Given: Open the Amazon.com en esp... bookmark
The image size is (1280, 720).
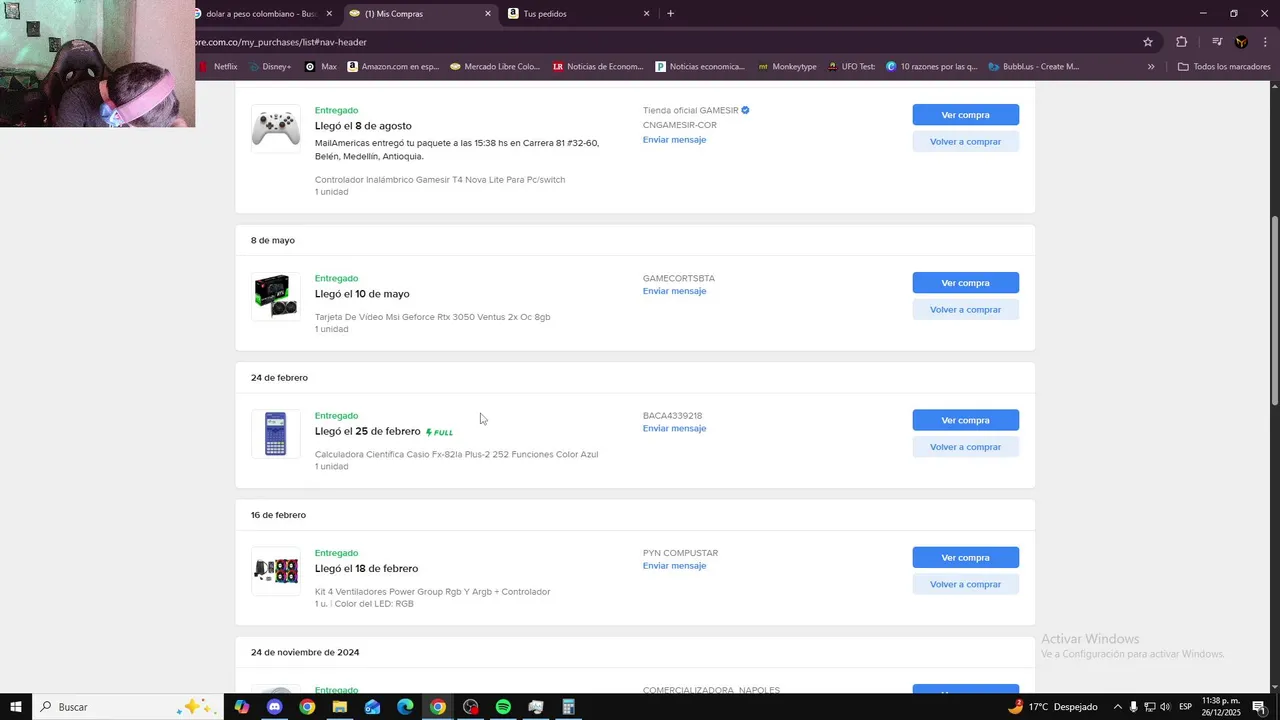Looking at the screenshot, I should point(393,67).
